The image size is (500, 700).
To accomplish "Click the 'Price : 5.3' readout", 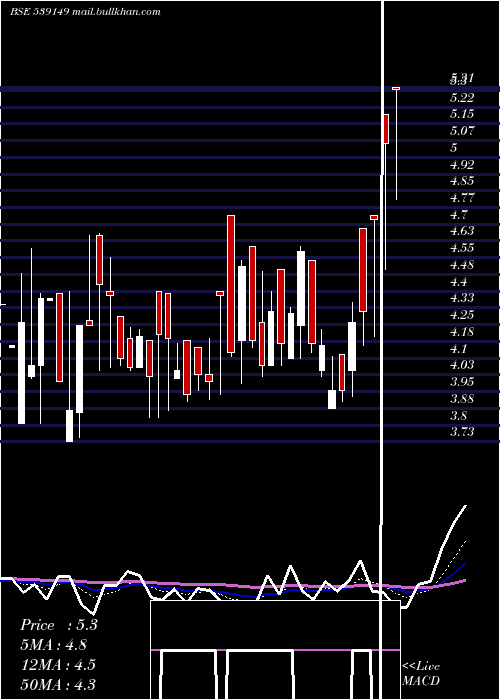I will tap(58, 625).
